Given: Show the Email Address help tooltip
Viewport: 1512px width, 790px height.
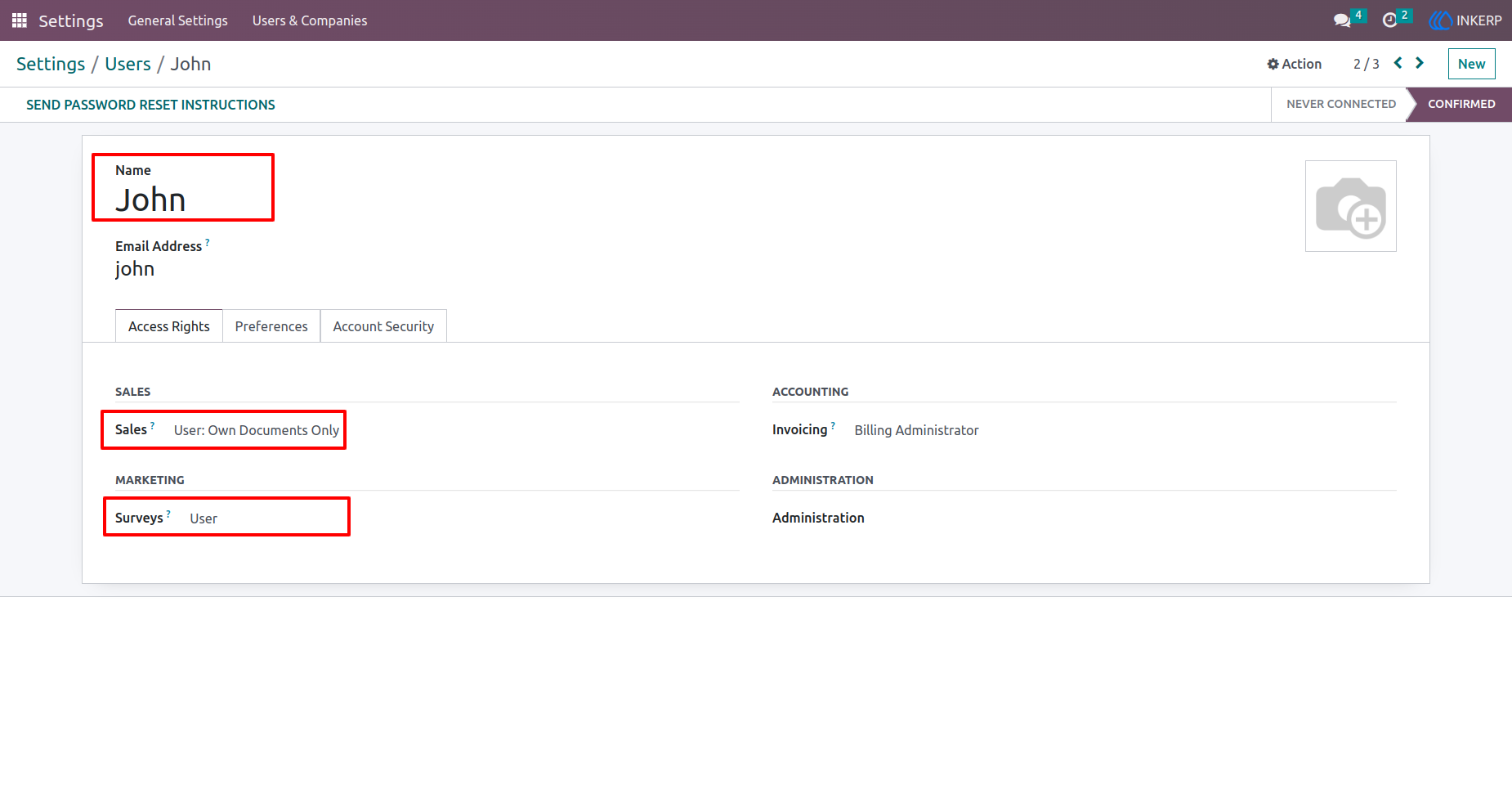Looking at the screenshot, I should 208,242.
